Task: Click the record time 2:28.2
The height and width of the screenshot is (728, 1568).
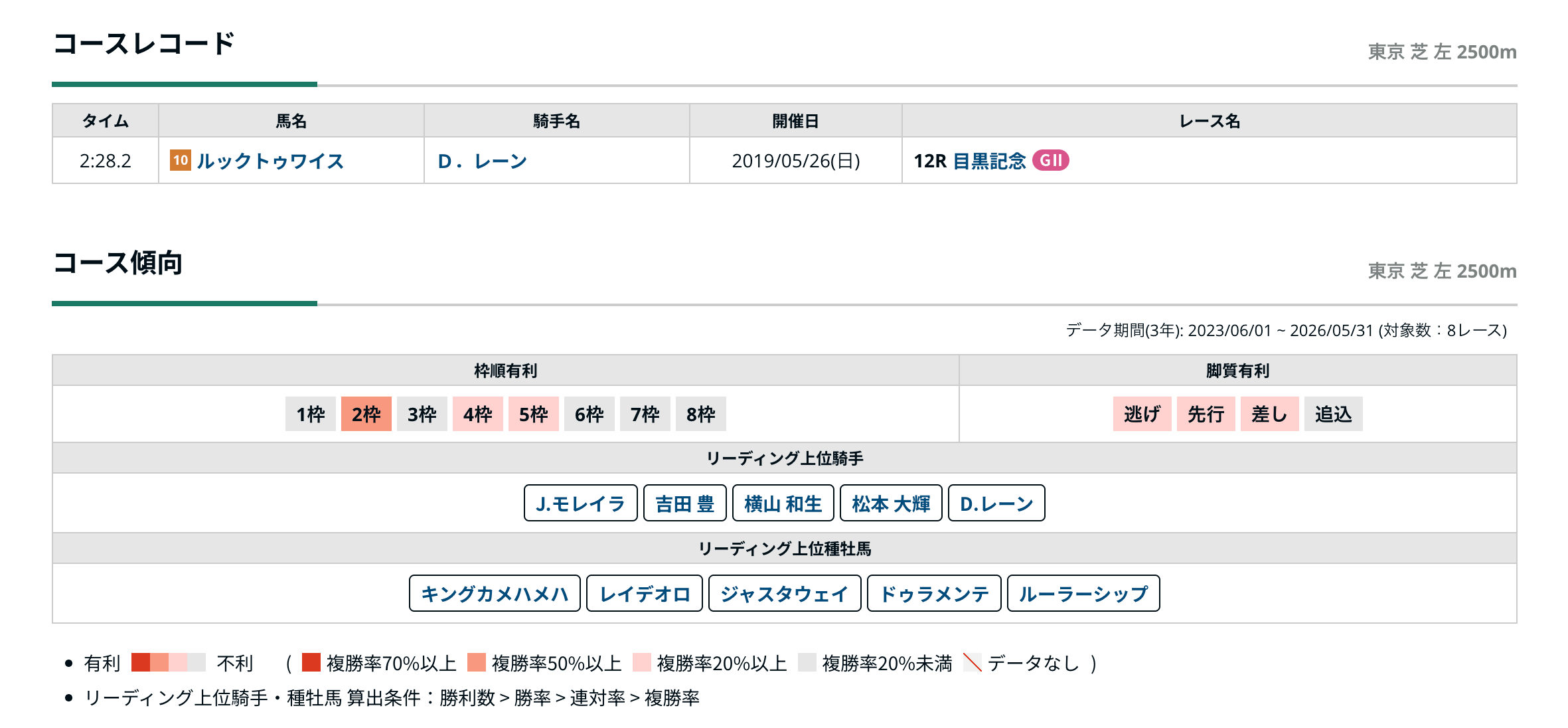Action: pos(106,161)
